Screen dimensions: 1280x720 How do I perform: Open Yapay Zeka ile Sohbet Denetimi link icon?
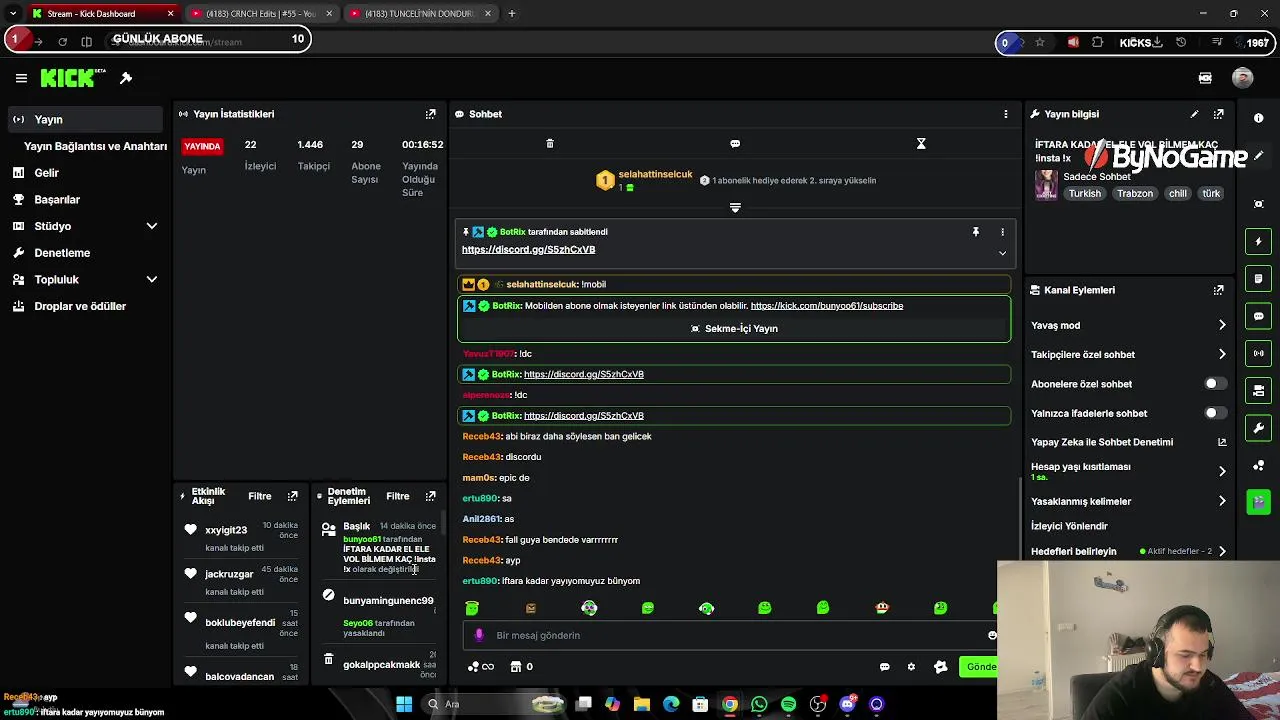point(1221,442)
